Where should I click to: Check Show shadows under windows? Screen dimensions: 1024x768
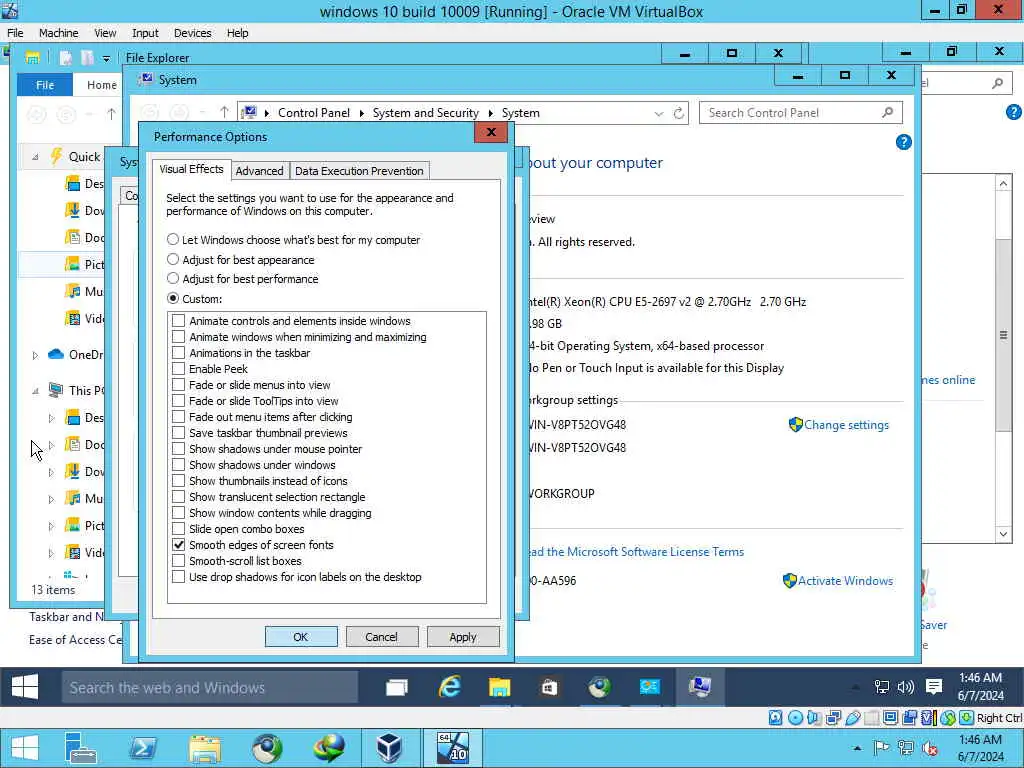coord(178,464)
